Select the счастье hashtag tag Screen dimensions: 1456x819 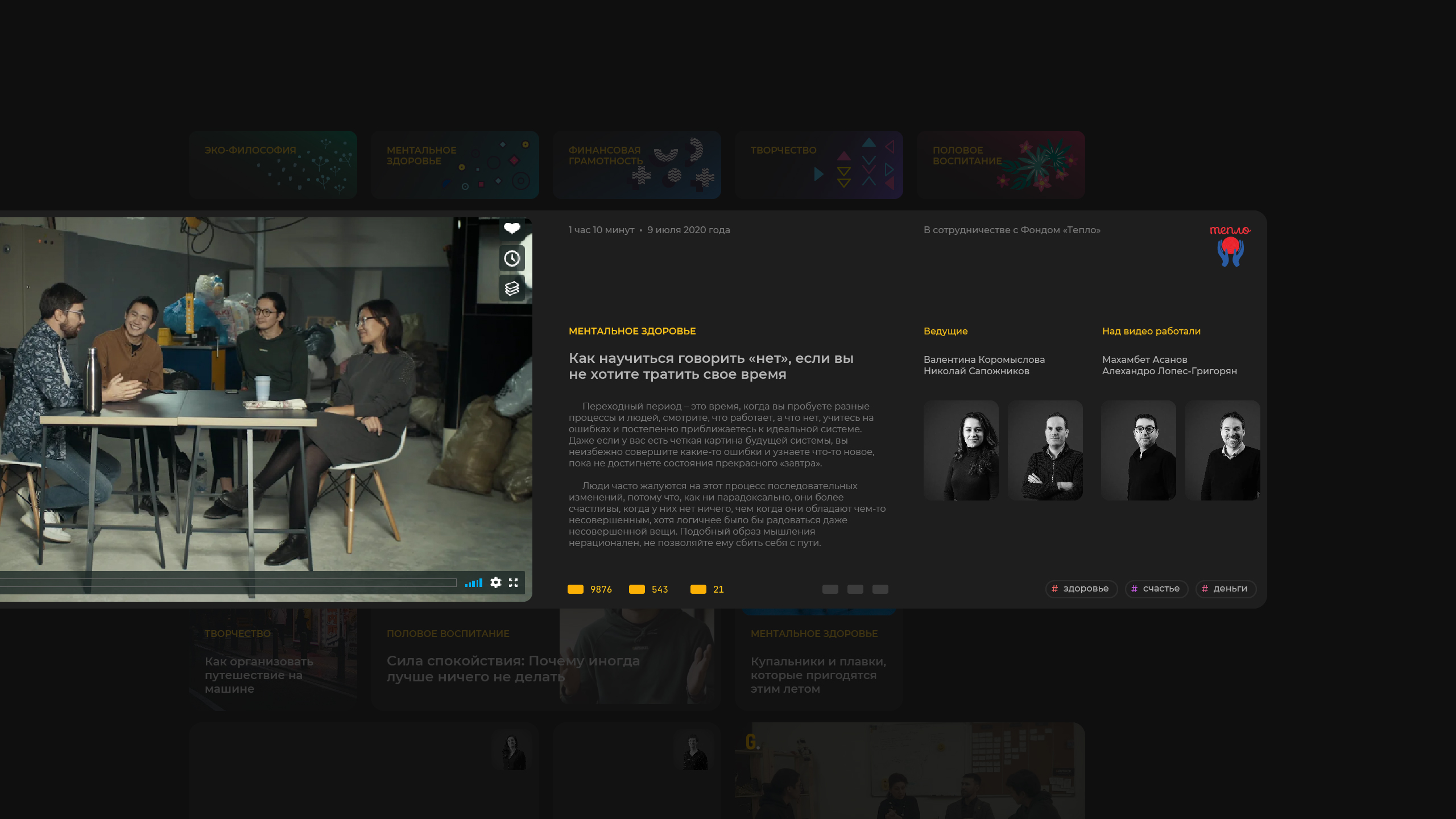coord(1156,589)
